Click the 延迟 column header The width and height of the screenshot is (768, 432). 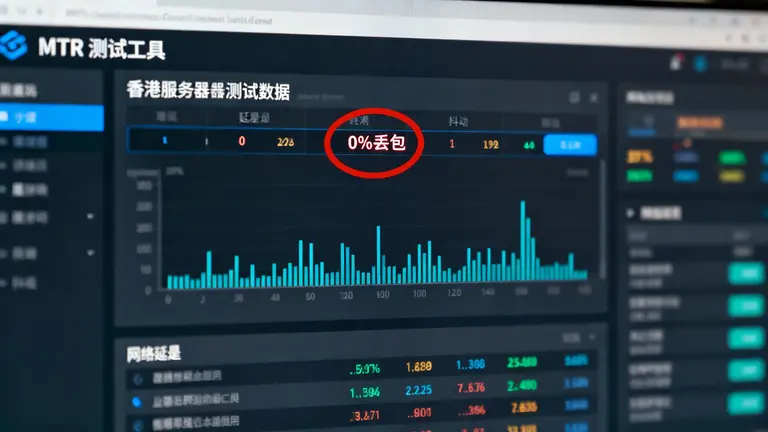(254, 118)
